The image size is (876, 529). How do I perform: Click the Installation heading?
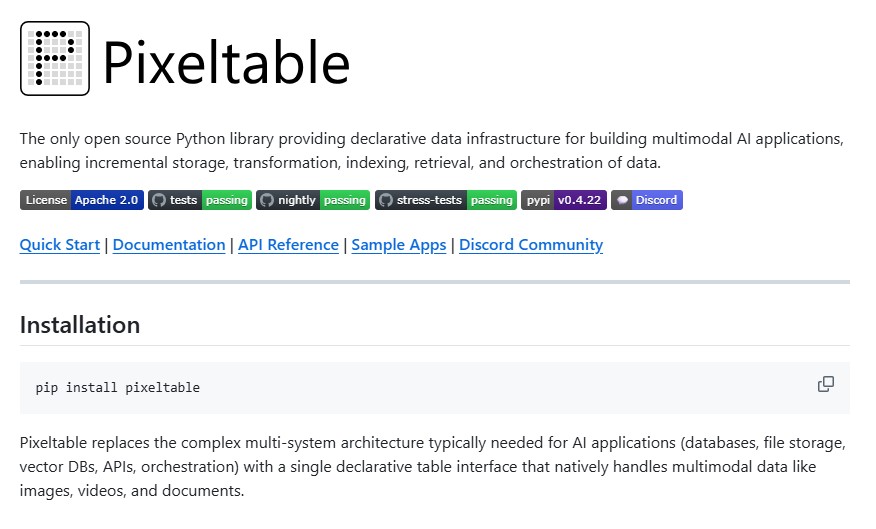tap(80, 325)
